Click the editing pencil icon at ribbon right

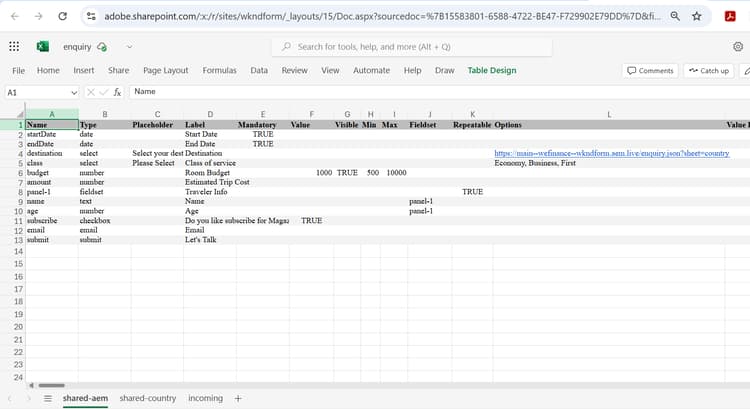[746, 70]
